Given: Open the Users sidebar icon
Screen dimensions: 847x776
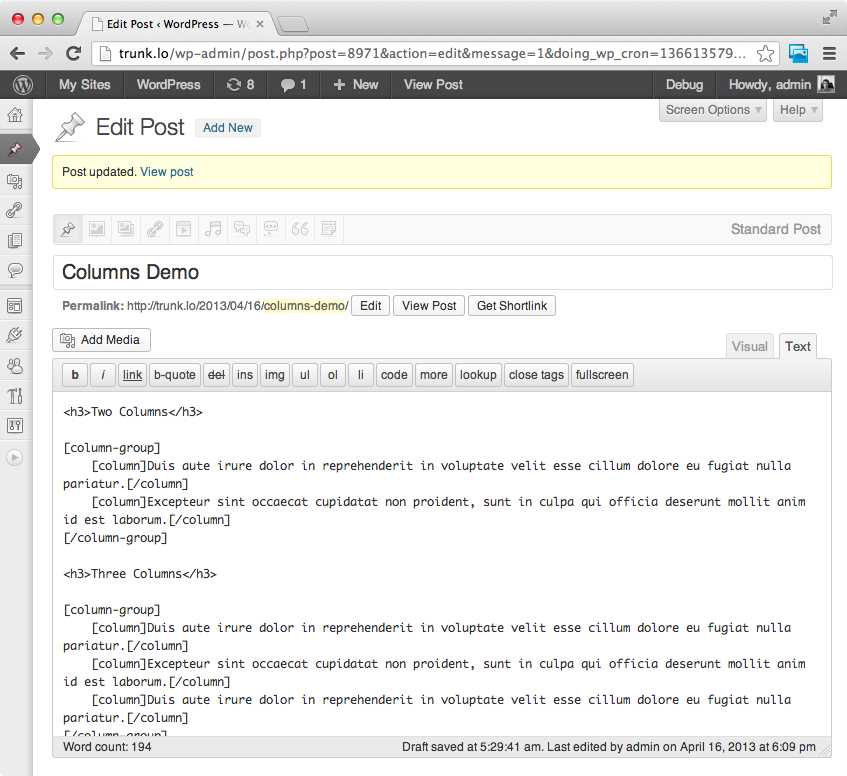Looking at the screenshot, I should [x=15, y=366].
